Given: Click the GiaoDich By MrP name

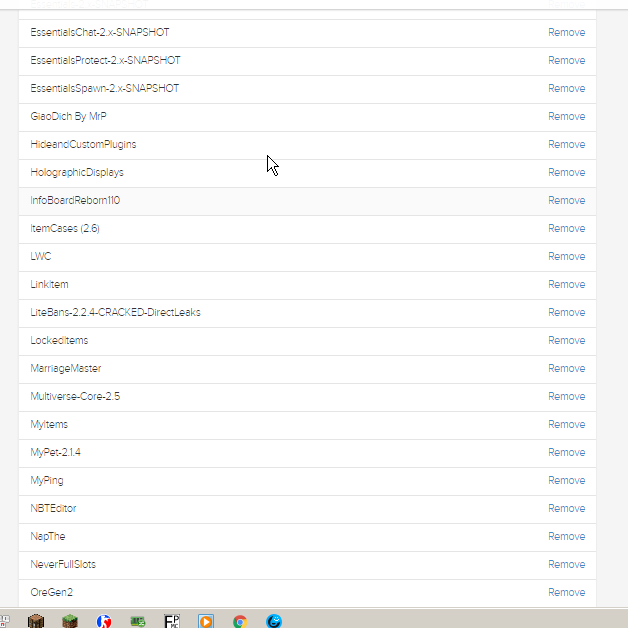Looking at the screenshot, I should point(68,117).
